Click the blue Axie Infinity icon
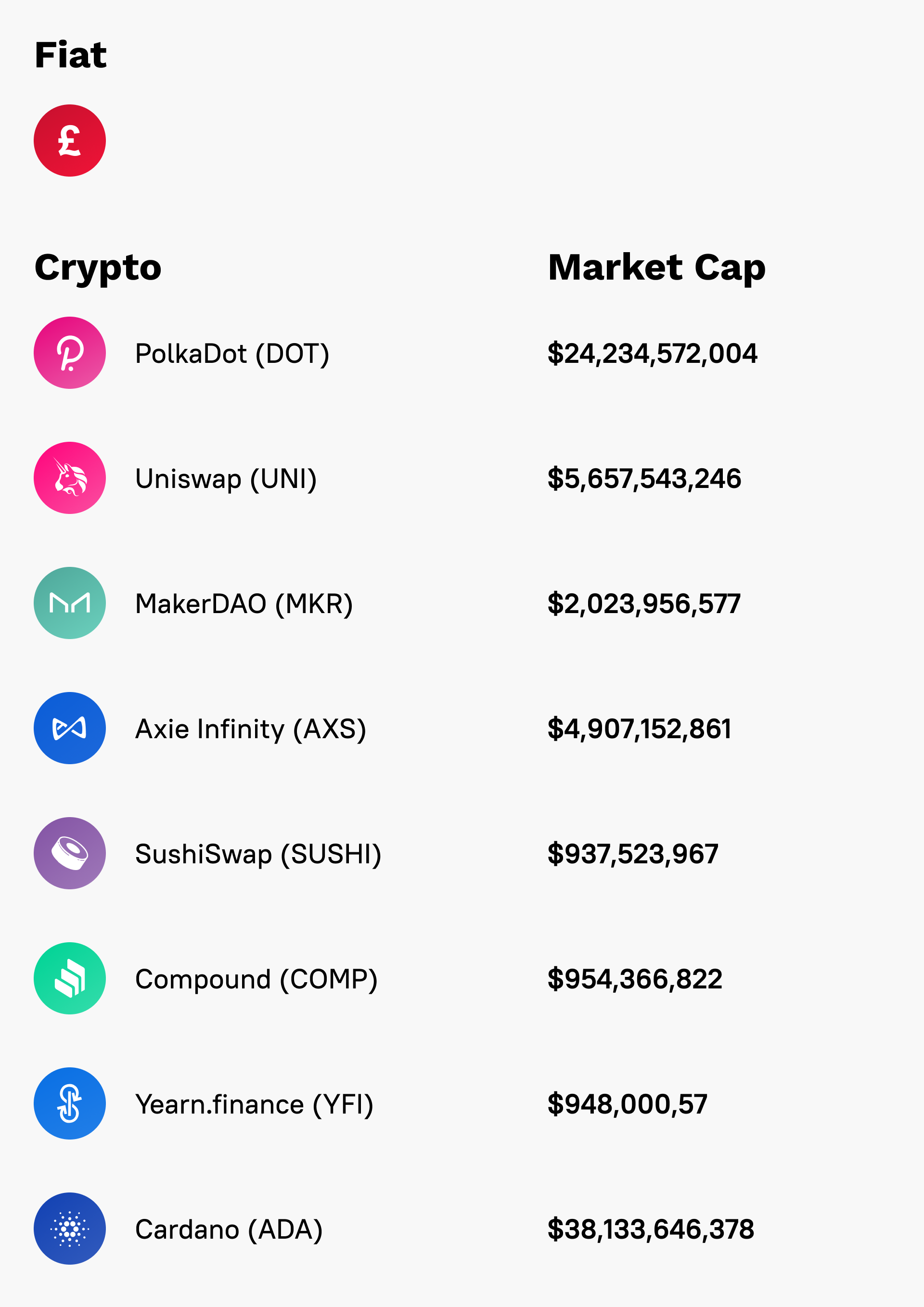Viewport: 924px width, 1307px height. point(69,728)
